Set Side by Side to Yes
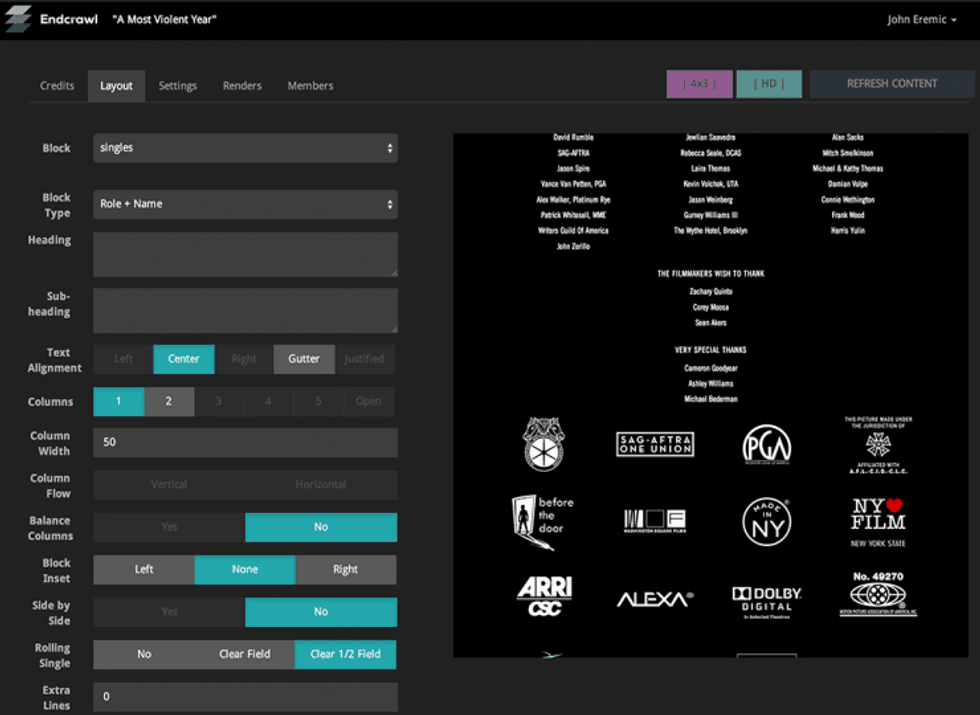The image size is (980, 715). click(169, 612)
